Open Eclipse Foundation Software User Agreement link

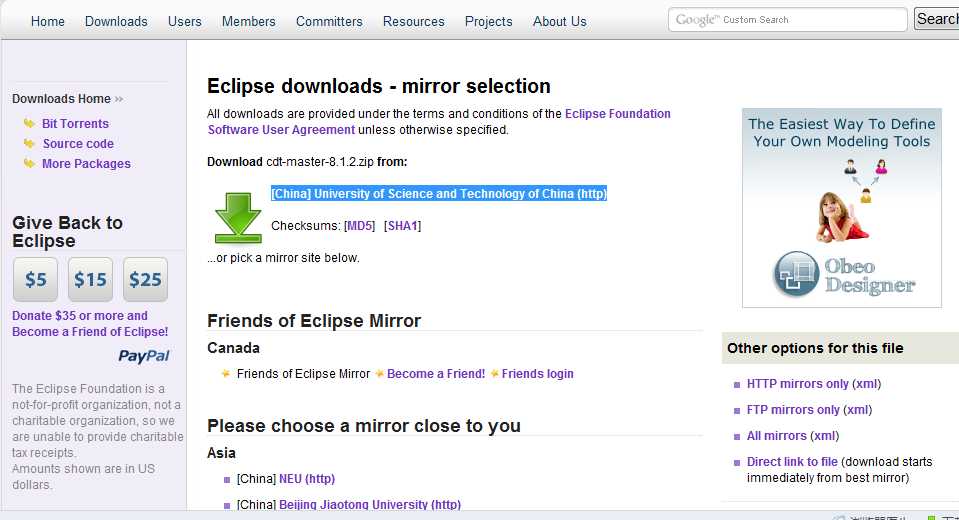(x=439, y=122)
